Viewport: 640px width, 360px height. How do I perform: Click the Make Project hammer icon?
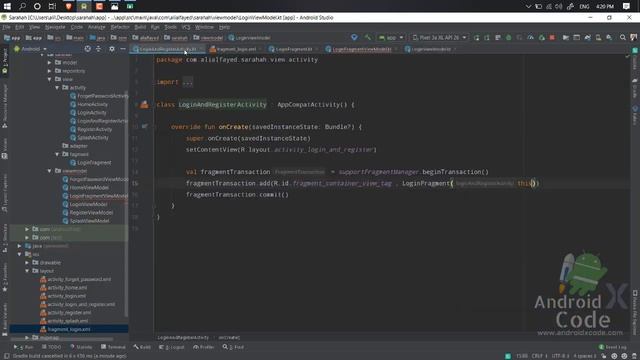368,38
